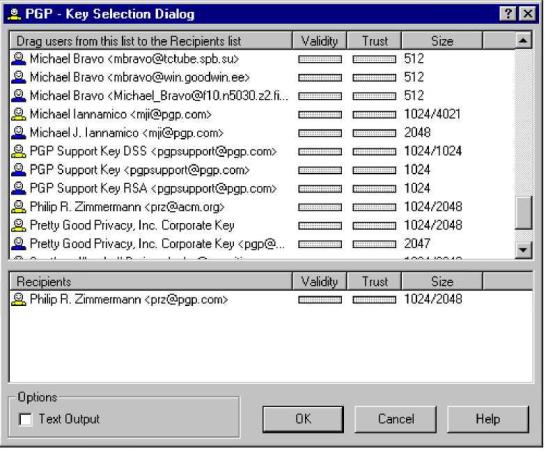545x450 pixels.
Task: Select Michael J. Iannamico <mji@pgp.com>
Action: click(127, 133)
